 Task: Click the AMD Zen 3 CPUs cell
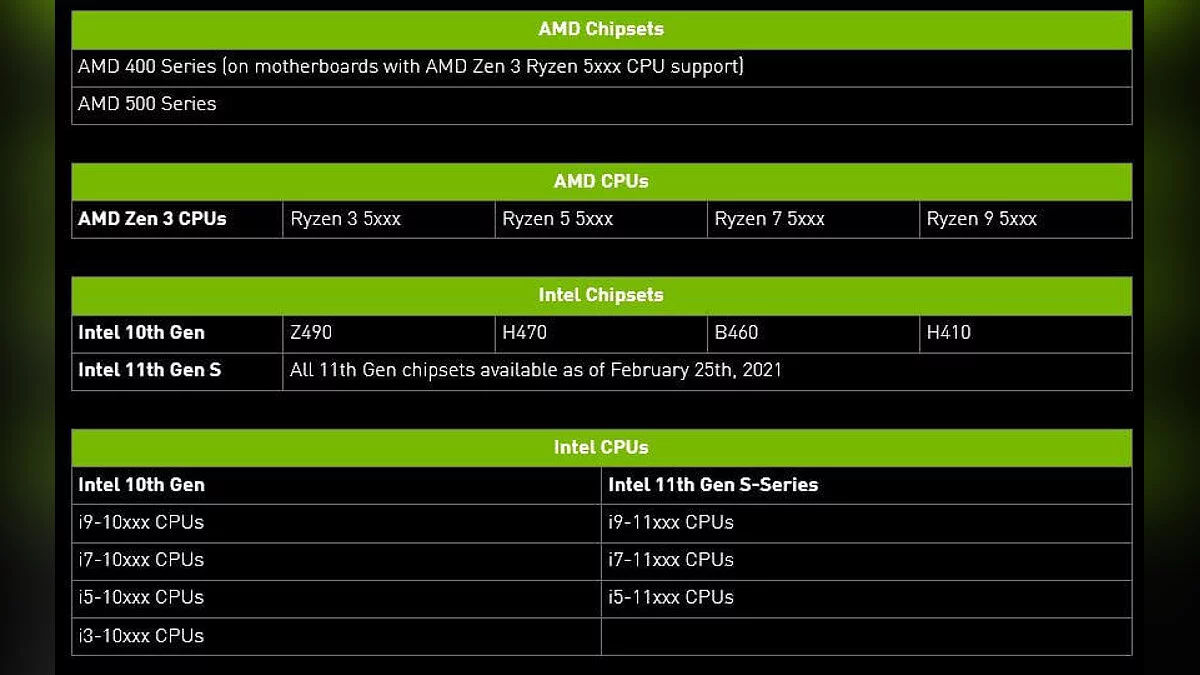point(152,219)
